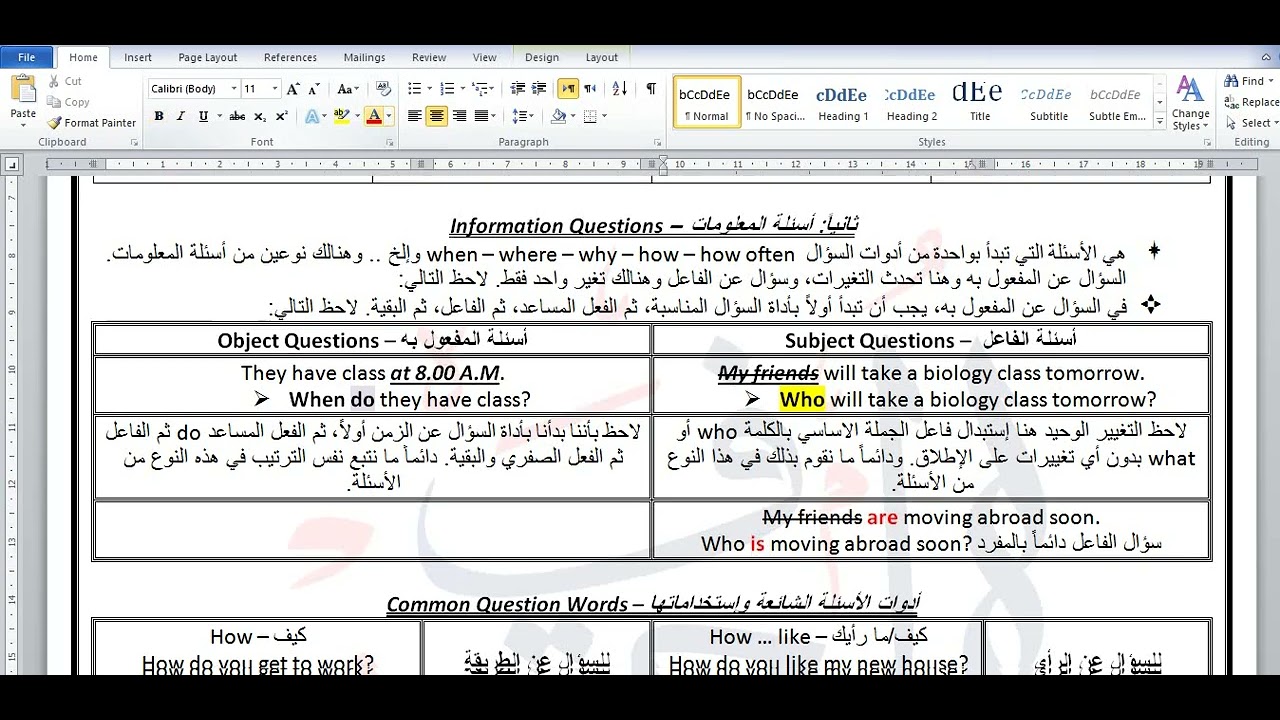Viewport: 1280px width, 720px height.
Task: Shrink font size
Action: coord(314,89)
